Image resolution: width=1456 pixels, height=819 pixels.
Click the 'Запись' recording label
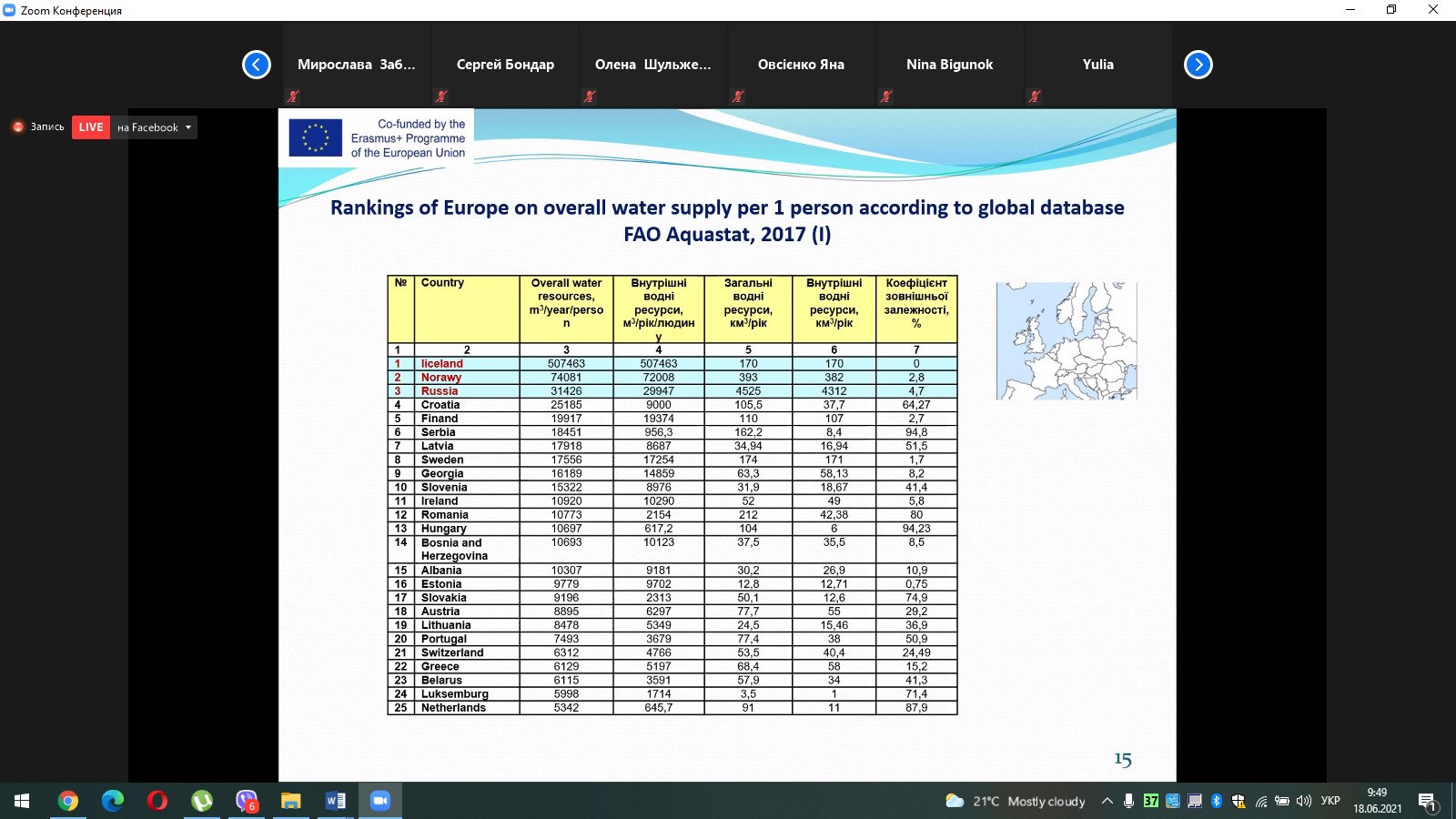pyautogui.click(x=47, y=127)
